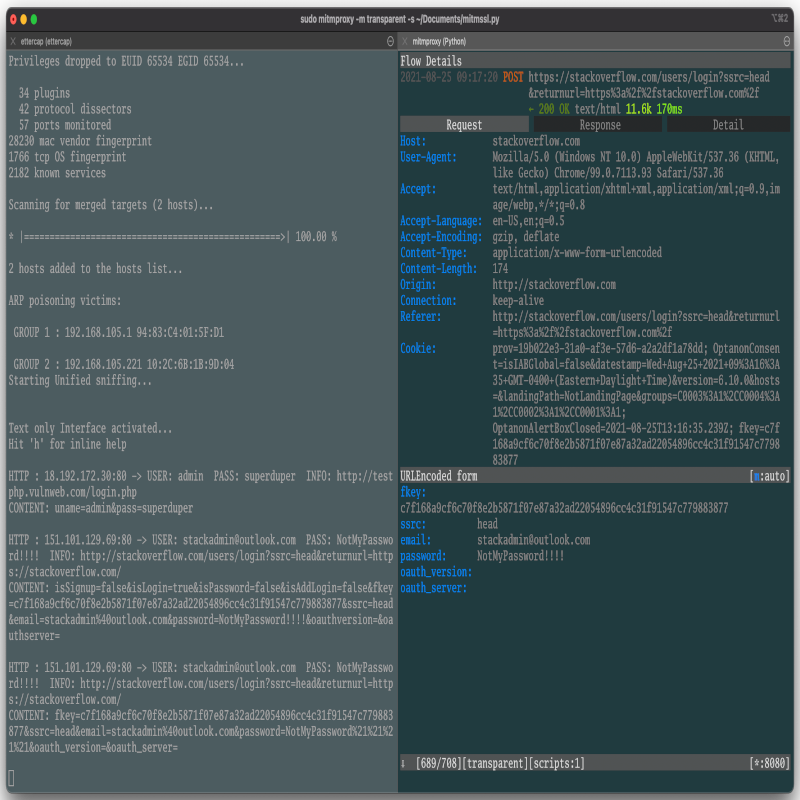Select the password: form field label
Viewport: 800px width, 800px height.
(x=423, y=556)
